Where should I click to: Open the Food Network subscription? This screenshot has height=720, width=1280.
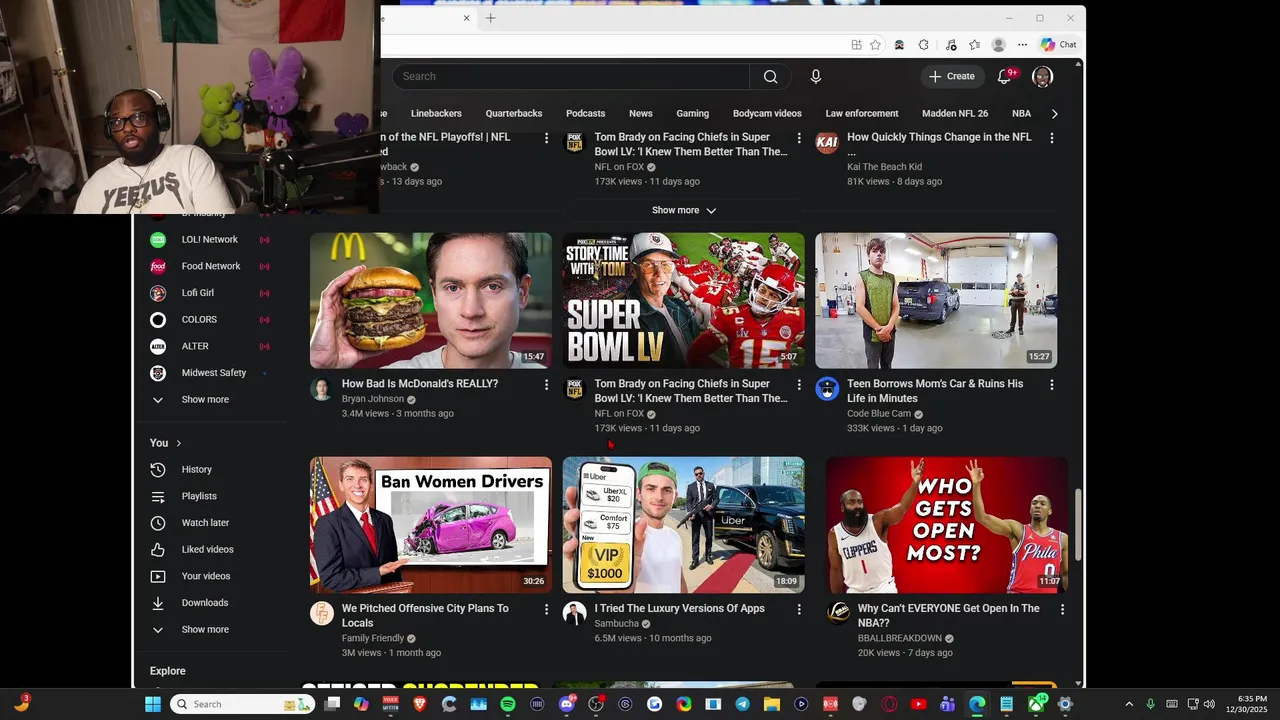(x=211, y=266)
